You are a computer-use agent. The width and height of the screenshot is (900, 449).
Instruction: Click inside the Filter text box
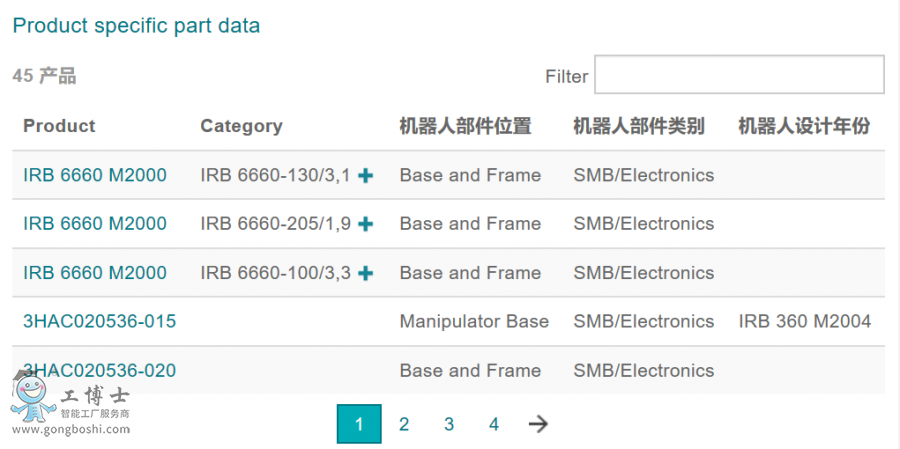(x=739, y=75)
